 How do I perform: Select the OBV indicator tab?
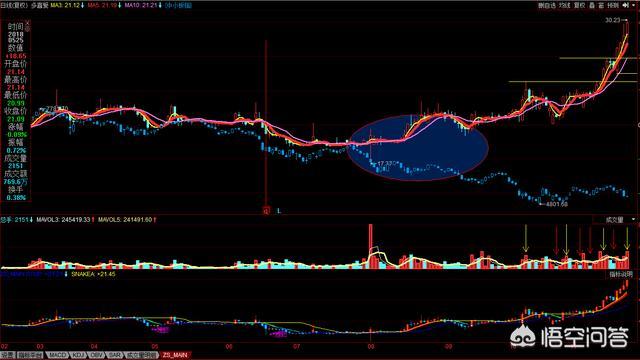click(96, 355)
